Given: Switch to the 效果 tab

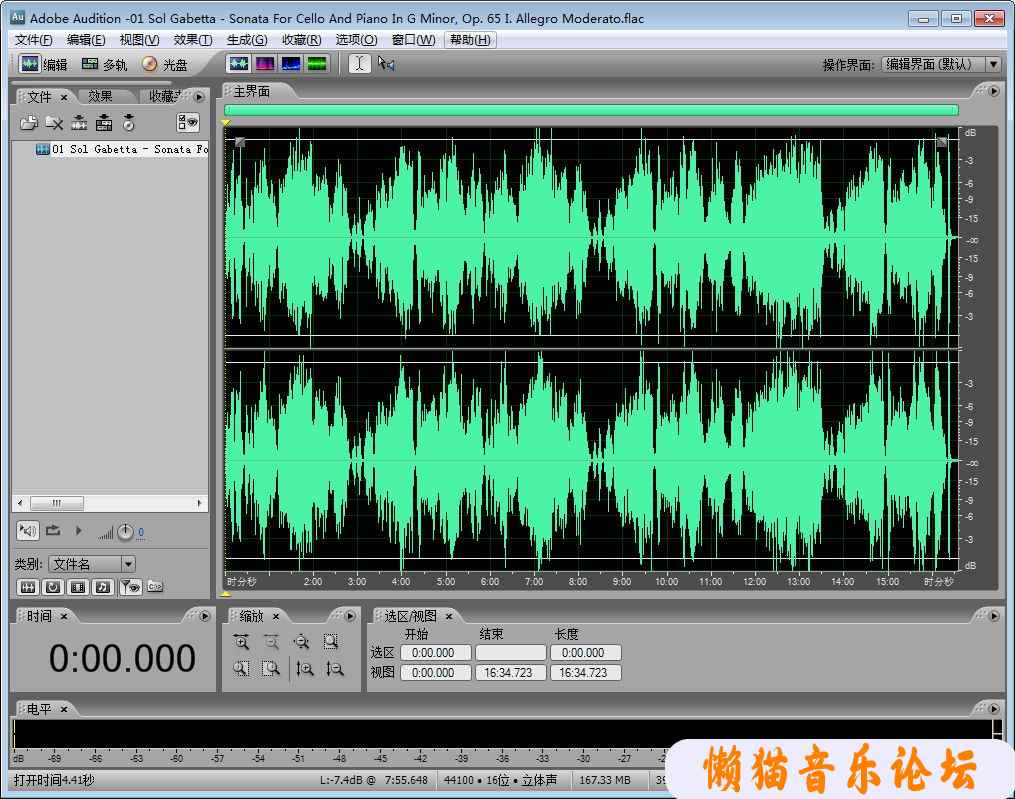Looking at the screenshot, I should pos(100,96).
